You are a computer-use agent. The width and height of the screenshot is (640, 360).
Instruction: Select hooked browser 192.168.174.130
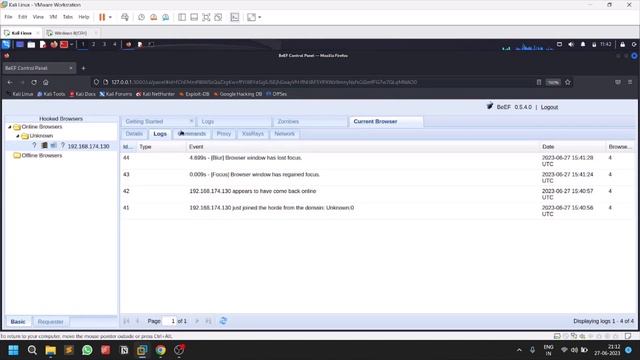click(88, 146)
